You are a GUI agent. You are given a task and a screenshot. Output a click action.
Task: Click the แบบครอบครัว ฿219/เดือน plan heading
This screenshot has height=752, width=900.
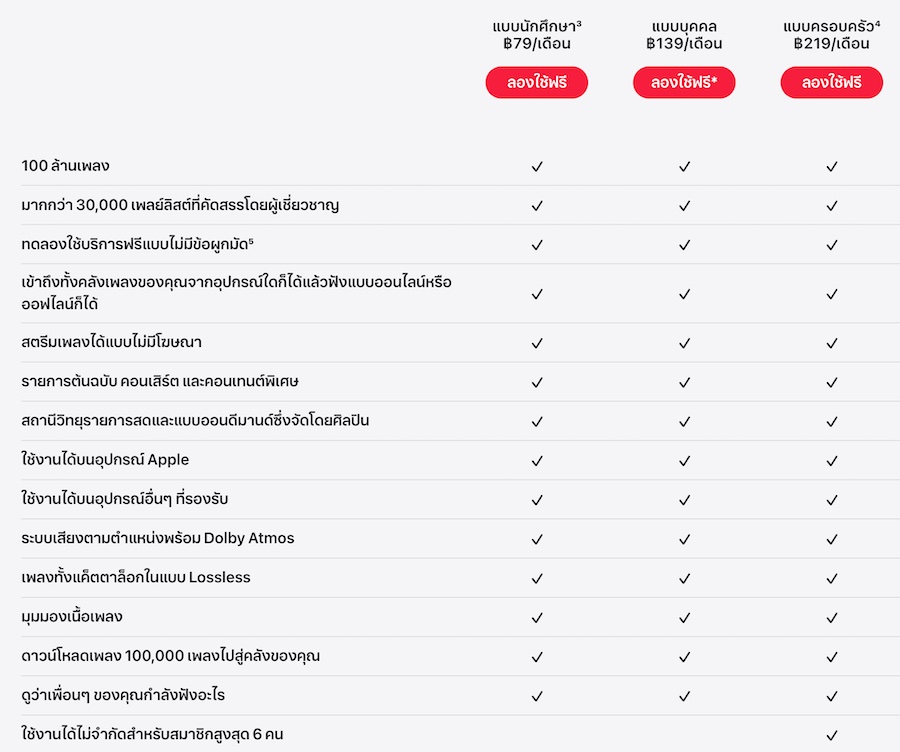point(831,35)
